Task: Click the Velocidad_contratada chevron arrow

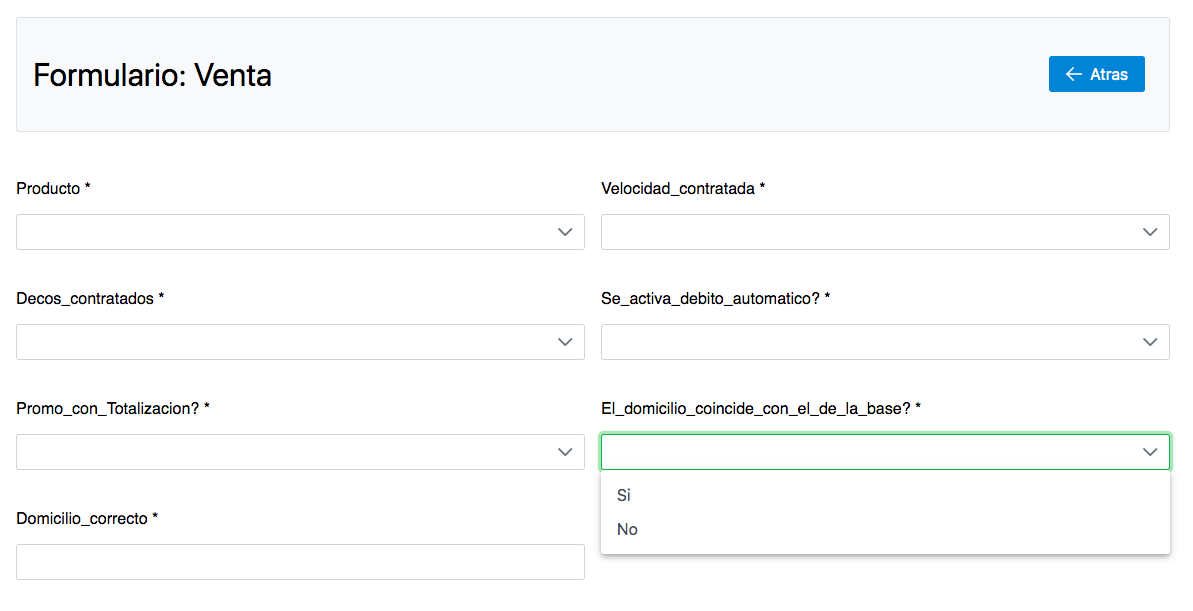Action: [x=1149, y=232]
